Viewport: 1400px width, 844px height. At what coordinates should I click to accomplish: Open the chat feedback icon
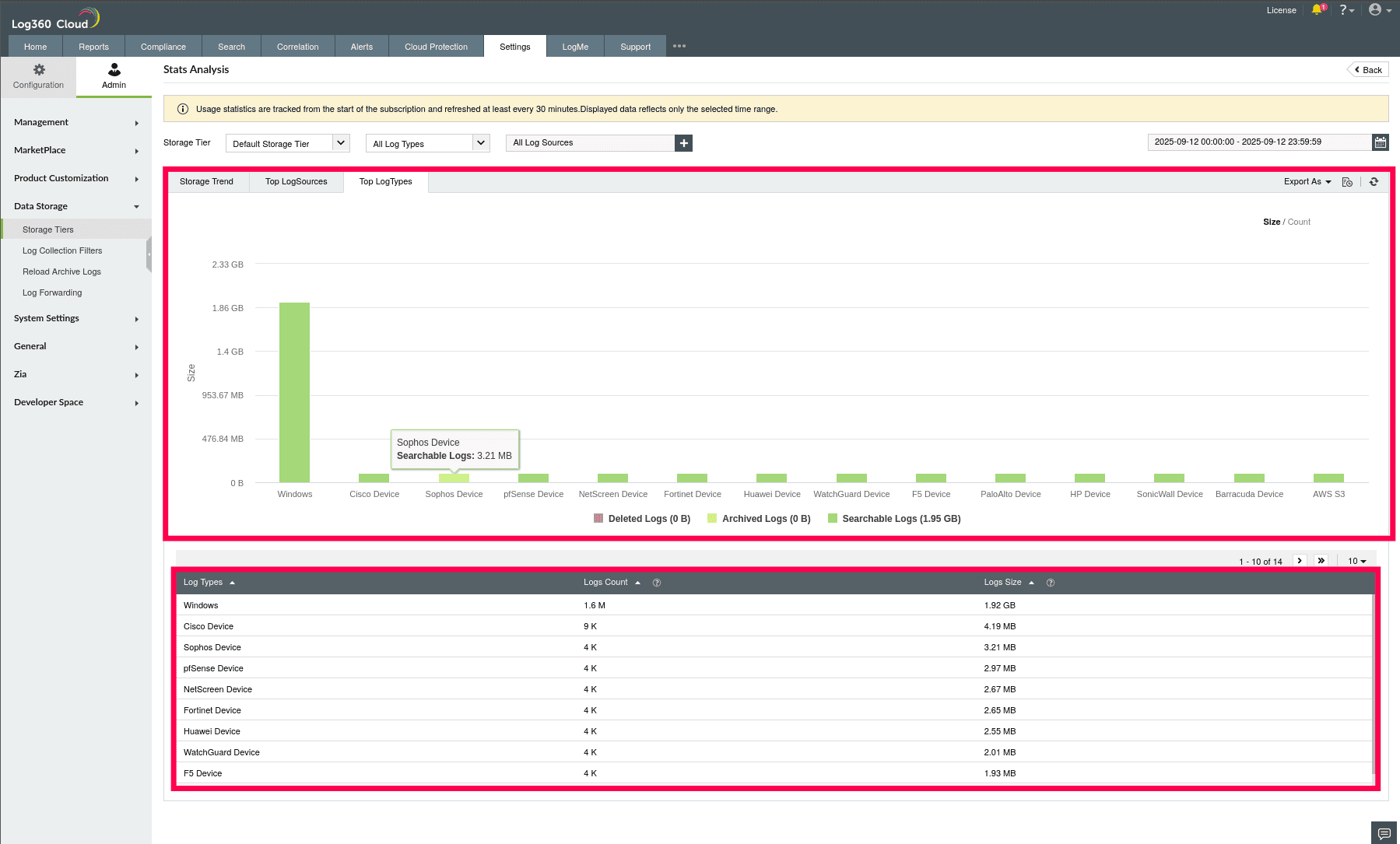point(1384,833)
